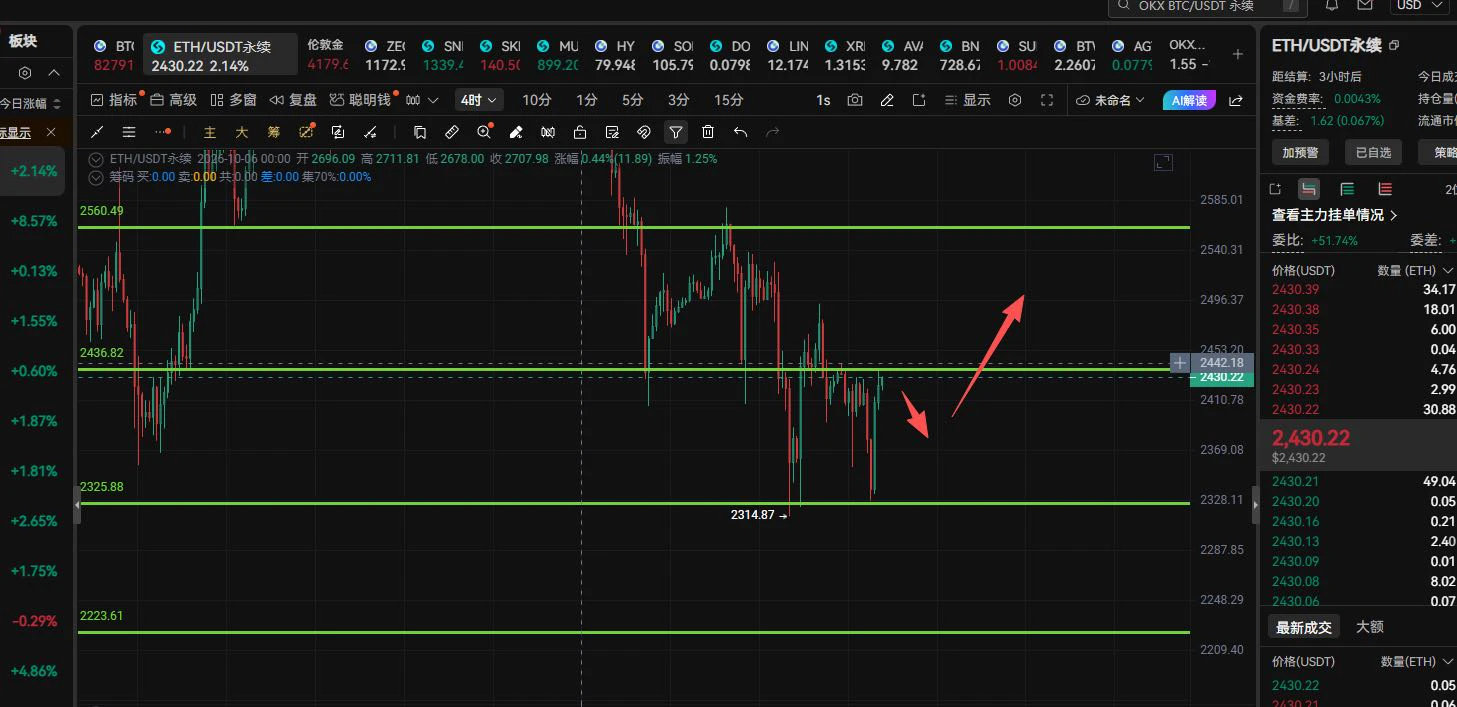Open the 未命名 layout dropdown
This screenshot has width=1457, height=707.
coord(1110,100)
